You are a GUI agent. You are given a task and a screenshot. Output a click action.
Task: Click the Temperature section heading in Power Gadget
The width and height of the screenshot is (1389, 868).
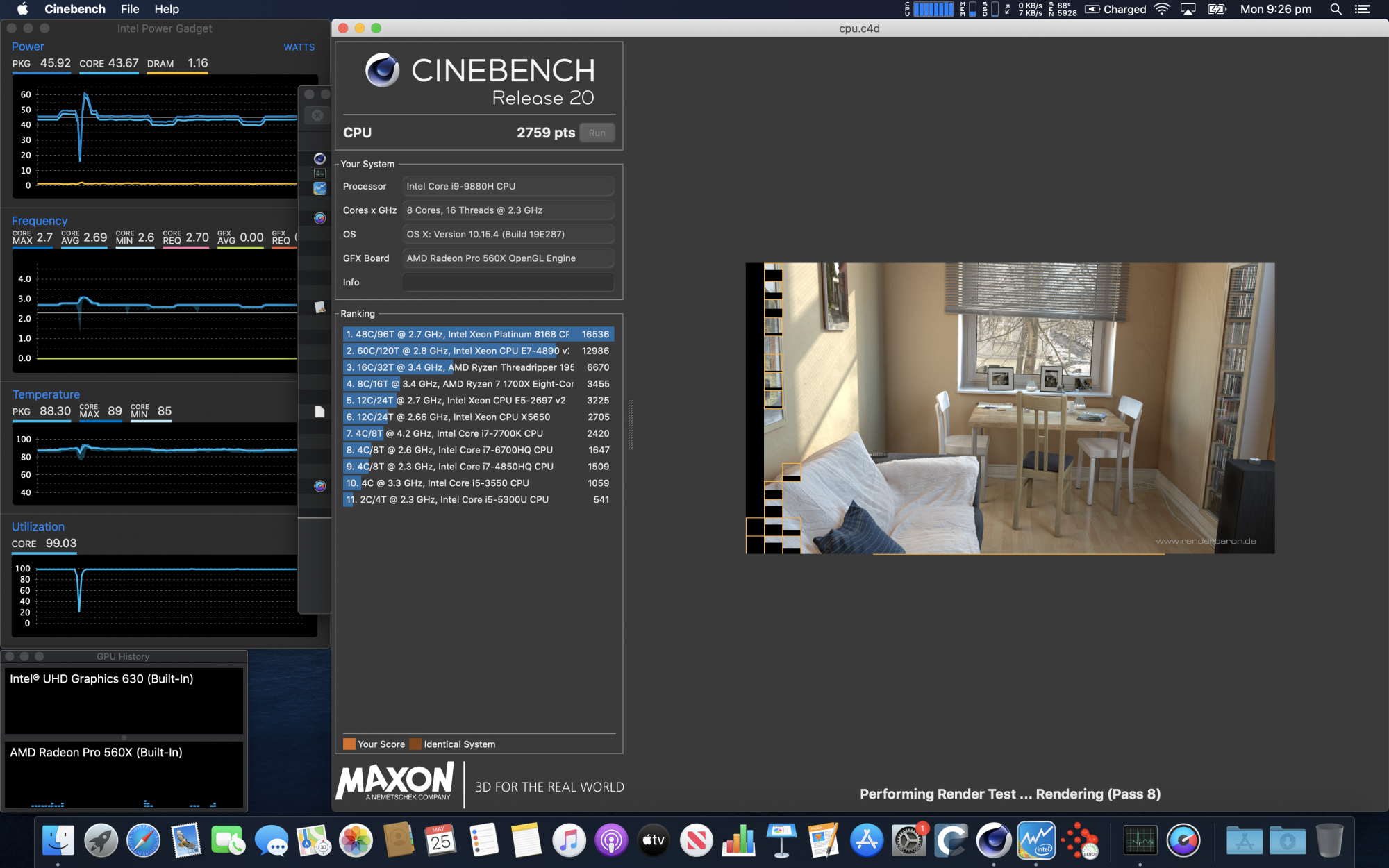tap(46, 394)
